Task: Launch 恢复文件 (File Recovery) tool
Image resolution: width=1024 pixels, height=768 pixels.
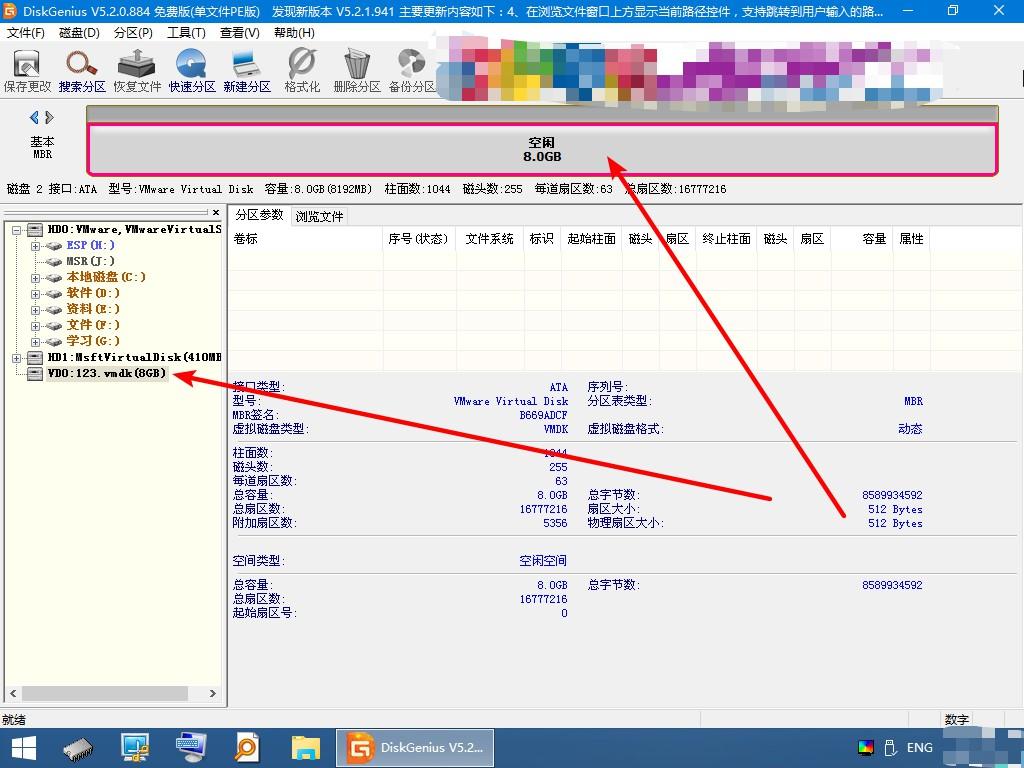Action: click(135, 68)
